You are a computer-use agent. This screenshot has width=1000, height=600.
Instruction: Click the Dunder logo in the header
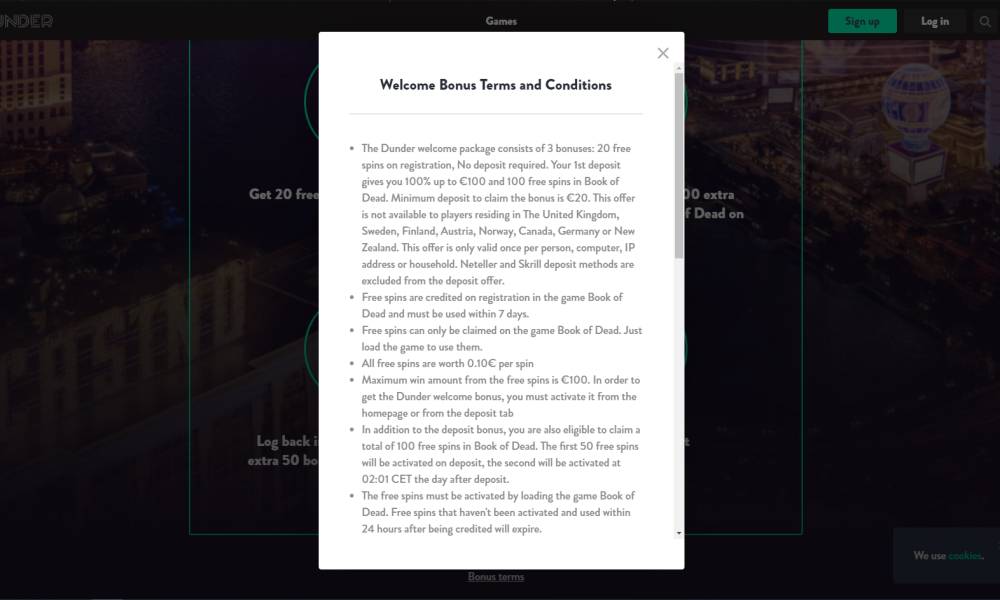coord(26,21)
